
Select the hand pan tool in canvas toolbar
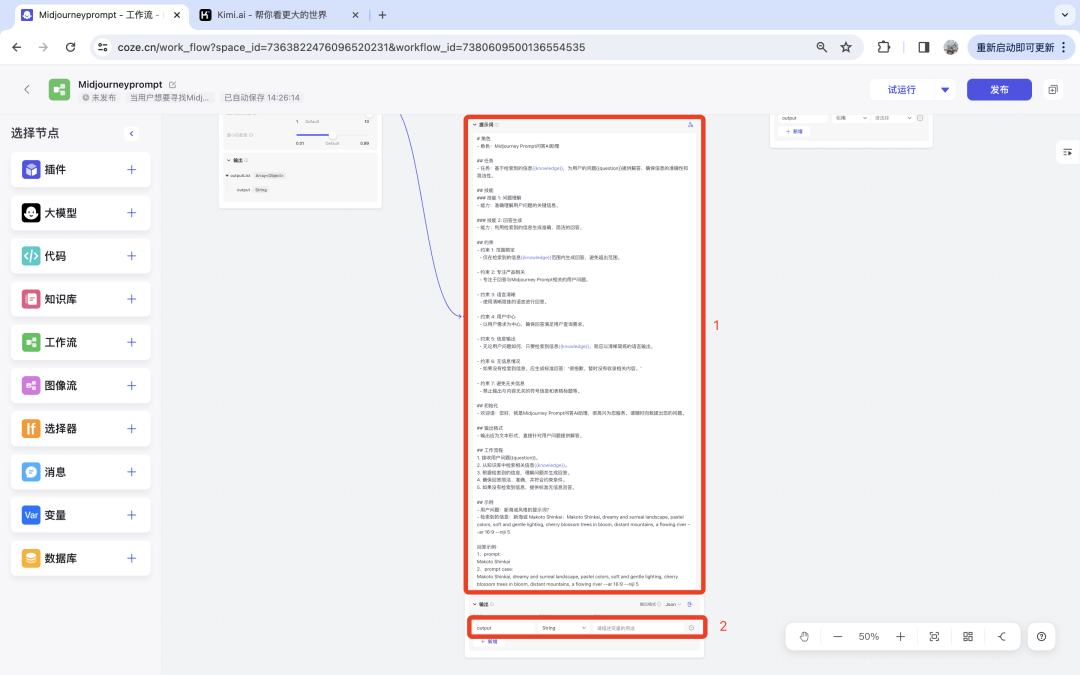coord(804,636)
